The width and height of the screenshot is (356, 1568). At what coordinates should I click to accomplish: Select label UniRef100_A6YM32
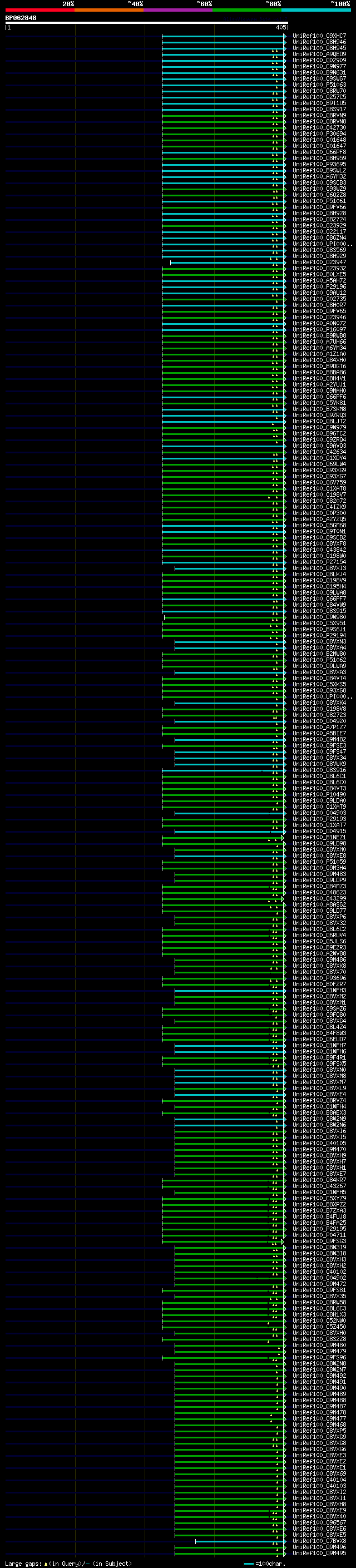[x=319, y=176]
